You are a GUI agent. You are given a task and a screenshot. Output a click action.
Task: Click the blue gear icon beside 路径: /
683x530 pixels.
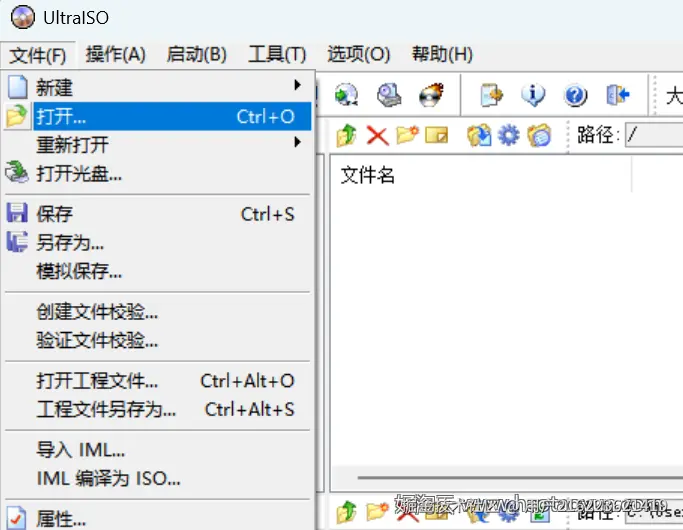(x=508, y=135)
